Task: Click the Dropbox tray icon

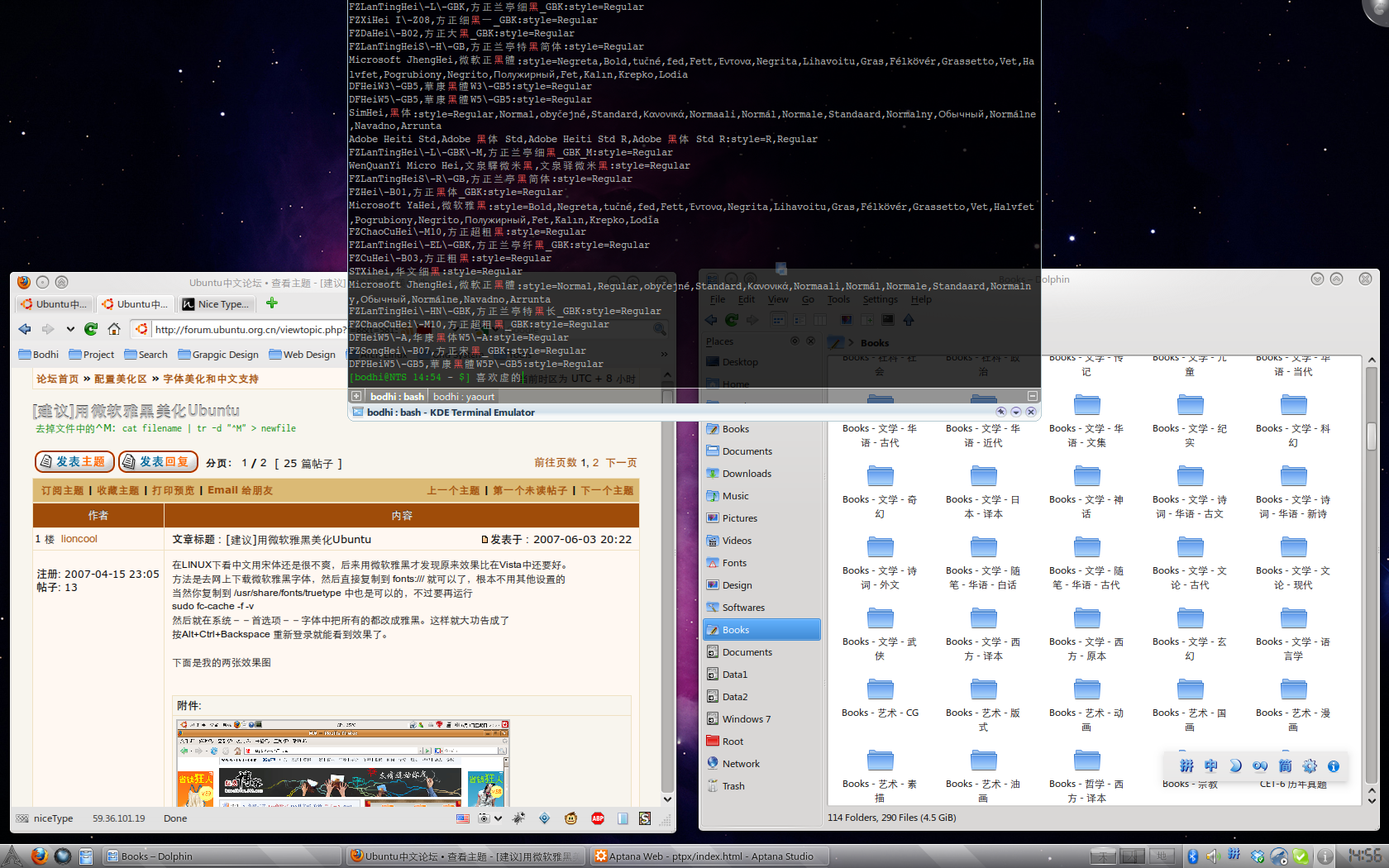Action: click(1258, 856)
